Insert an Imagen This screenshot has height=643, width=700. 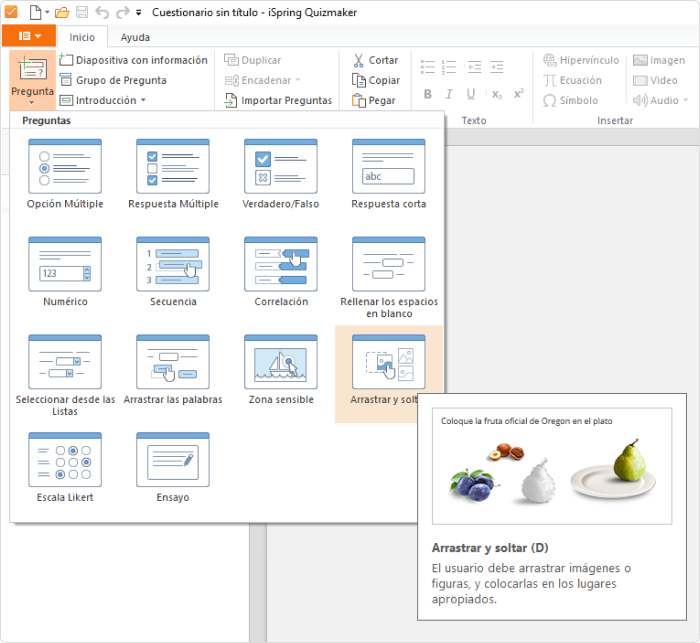pos(659,60)
